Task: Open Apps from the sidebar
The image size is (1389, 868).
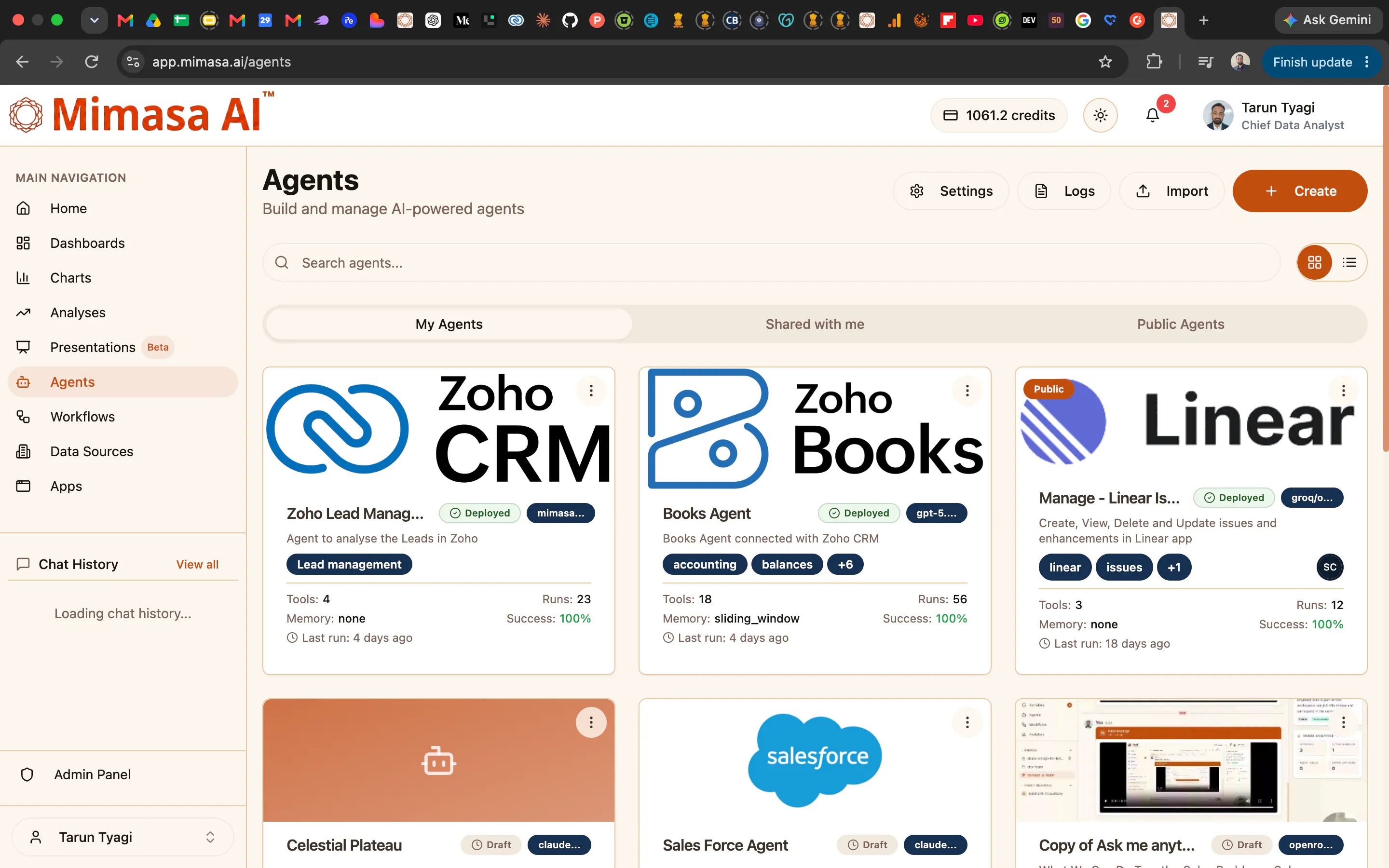Action: point(123,486)
